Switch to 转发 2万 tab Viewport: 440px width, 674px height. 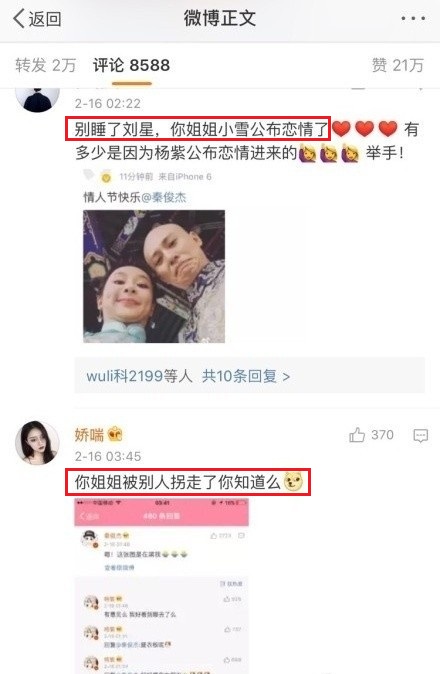pyautogui.click(x=46, y=65)
